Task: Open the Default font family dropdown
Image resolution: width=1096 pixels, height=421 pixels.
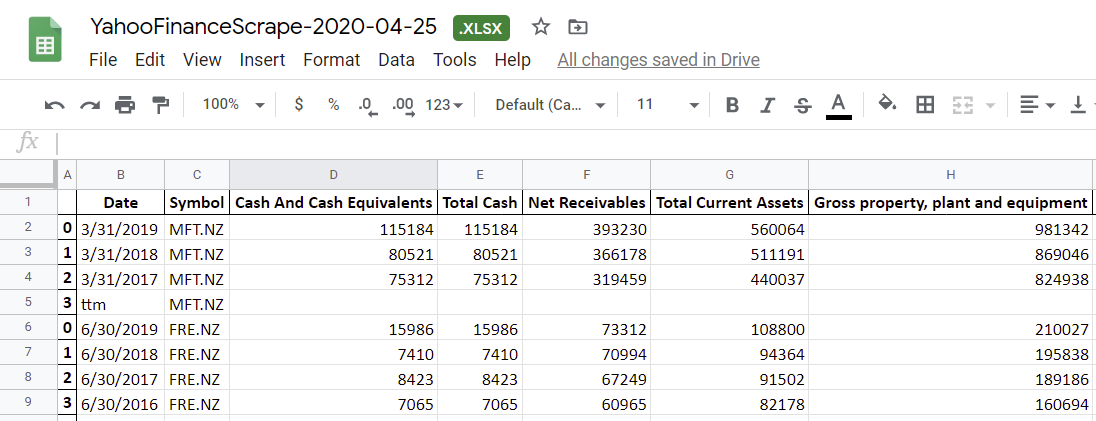Action: coord(550,105)
